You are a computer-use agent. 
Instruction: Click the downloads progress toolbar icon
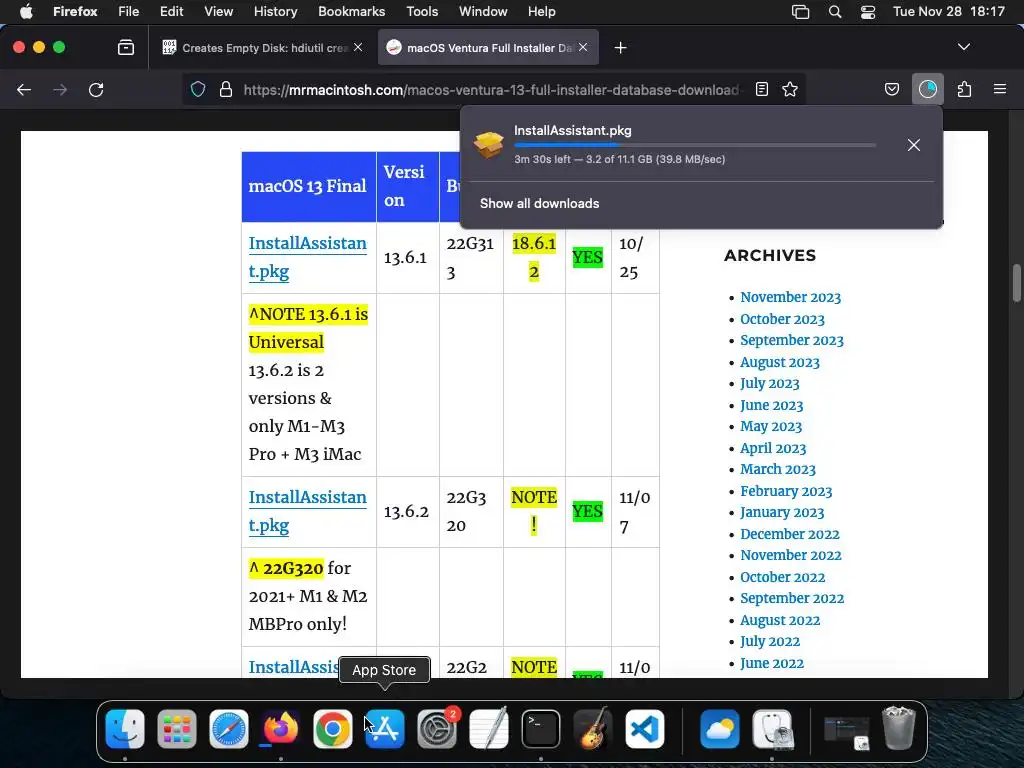coord(928,89)
